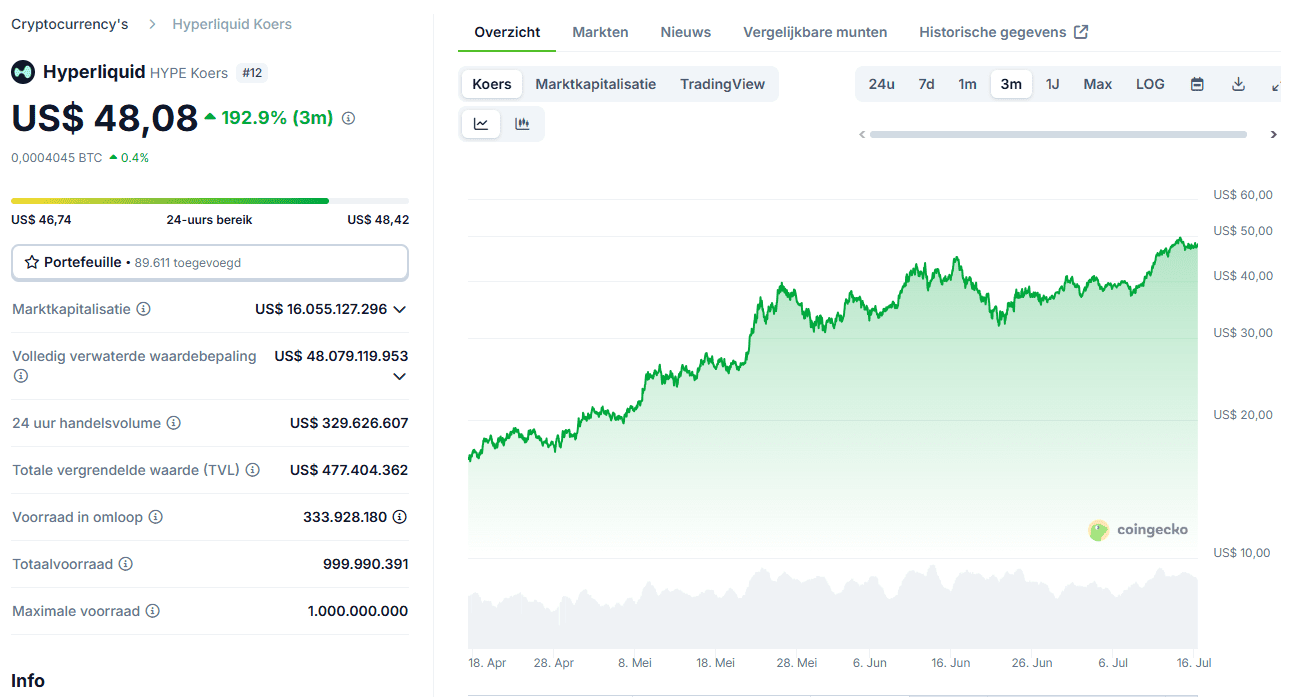Switch to candlestick chart view
This screenshot has width=1290, height=697.
click(x=522, y=124)
